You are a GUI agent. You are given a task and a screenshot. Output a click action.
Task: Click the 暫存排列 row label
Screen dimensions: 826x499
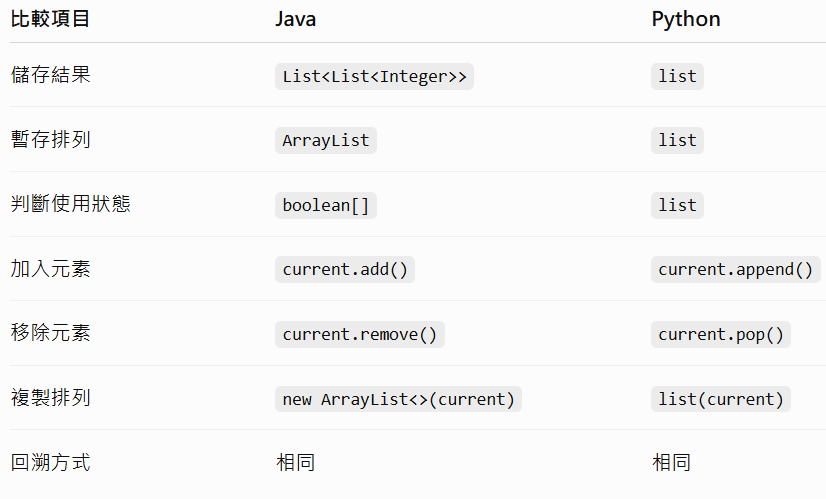tap(51, 139)
